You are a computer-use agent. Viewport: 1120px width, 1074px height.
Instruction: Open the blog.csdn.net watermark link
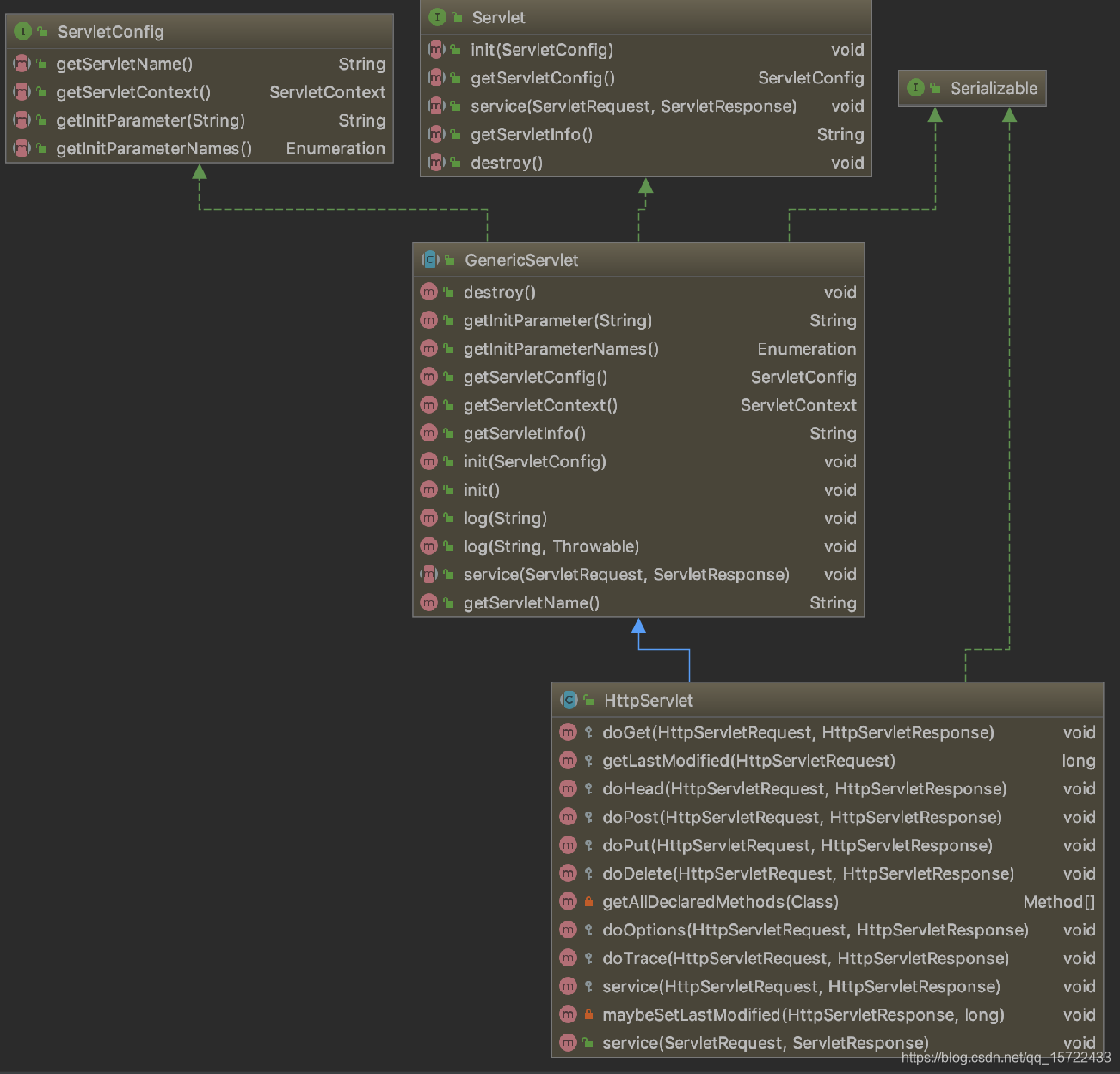[x=1006, y=1058]
